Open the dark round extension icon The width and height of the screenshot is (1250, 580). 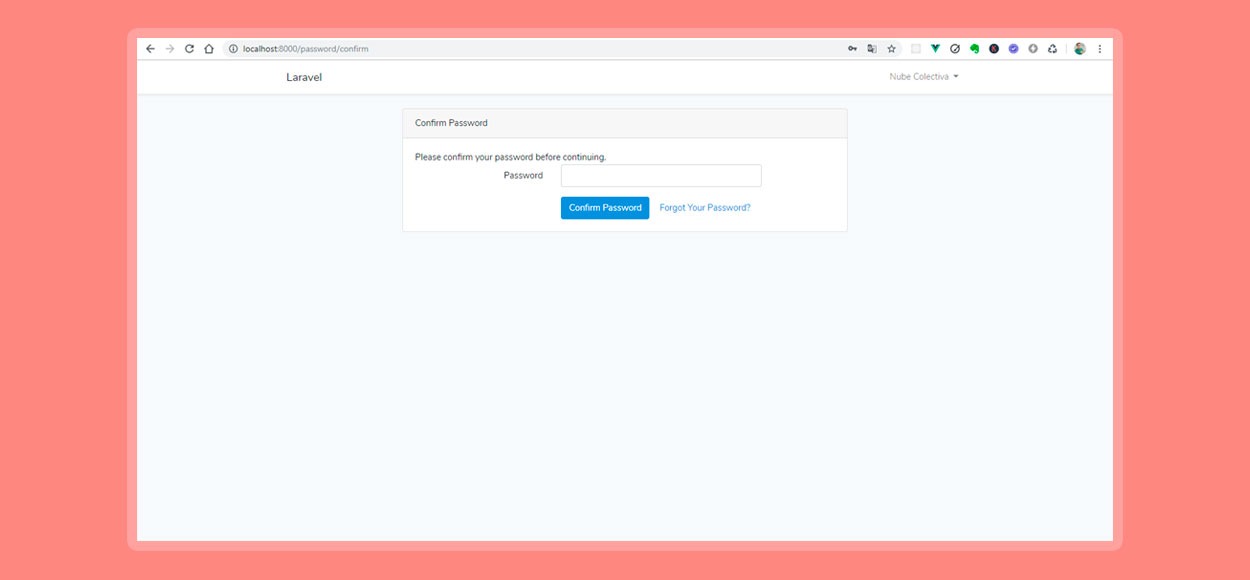point(994,49)
